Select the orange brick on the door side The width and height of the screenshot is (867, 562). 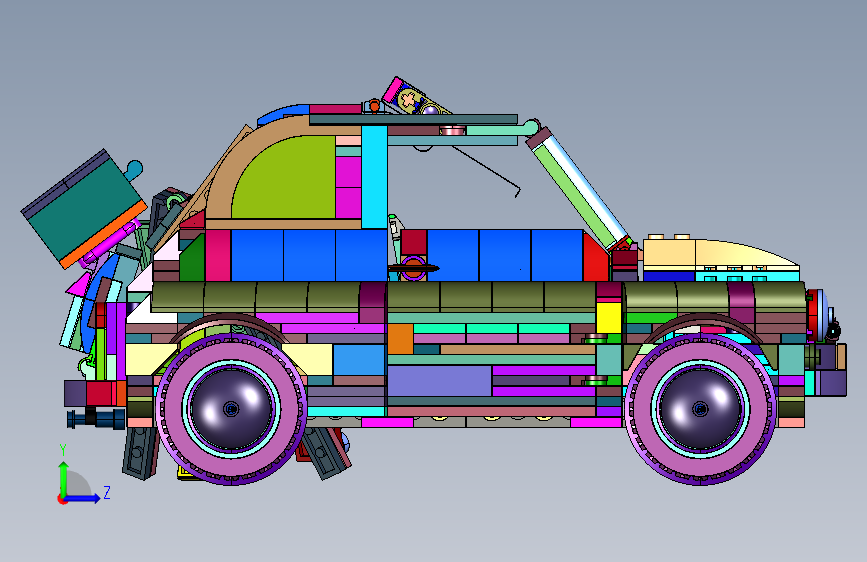tap(400, 339)
